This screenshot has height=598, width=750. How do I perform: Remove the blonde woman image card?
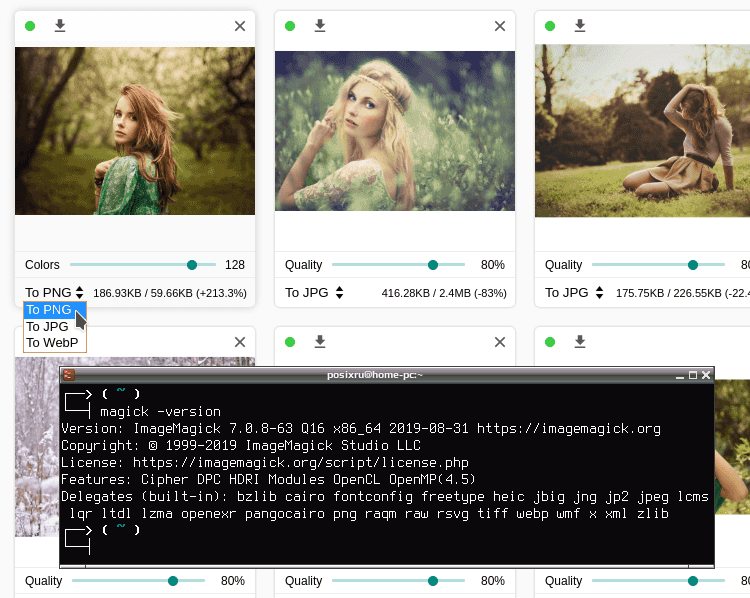[x=500, y=26]
